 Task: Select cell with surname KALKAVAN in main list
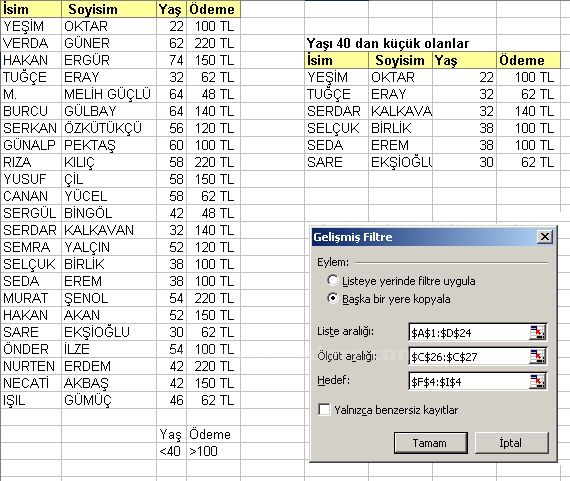coord(109,230)
